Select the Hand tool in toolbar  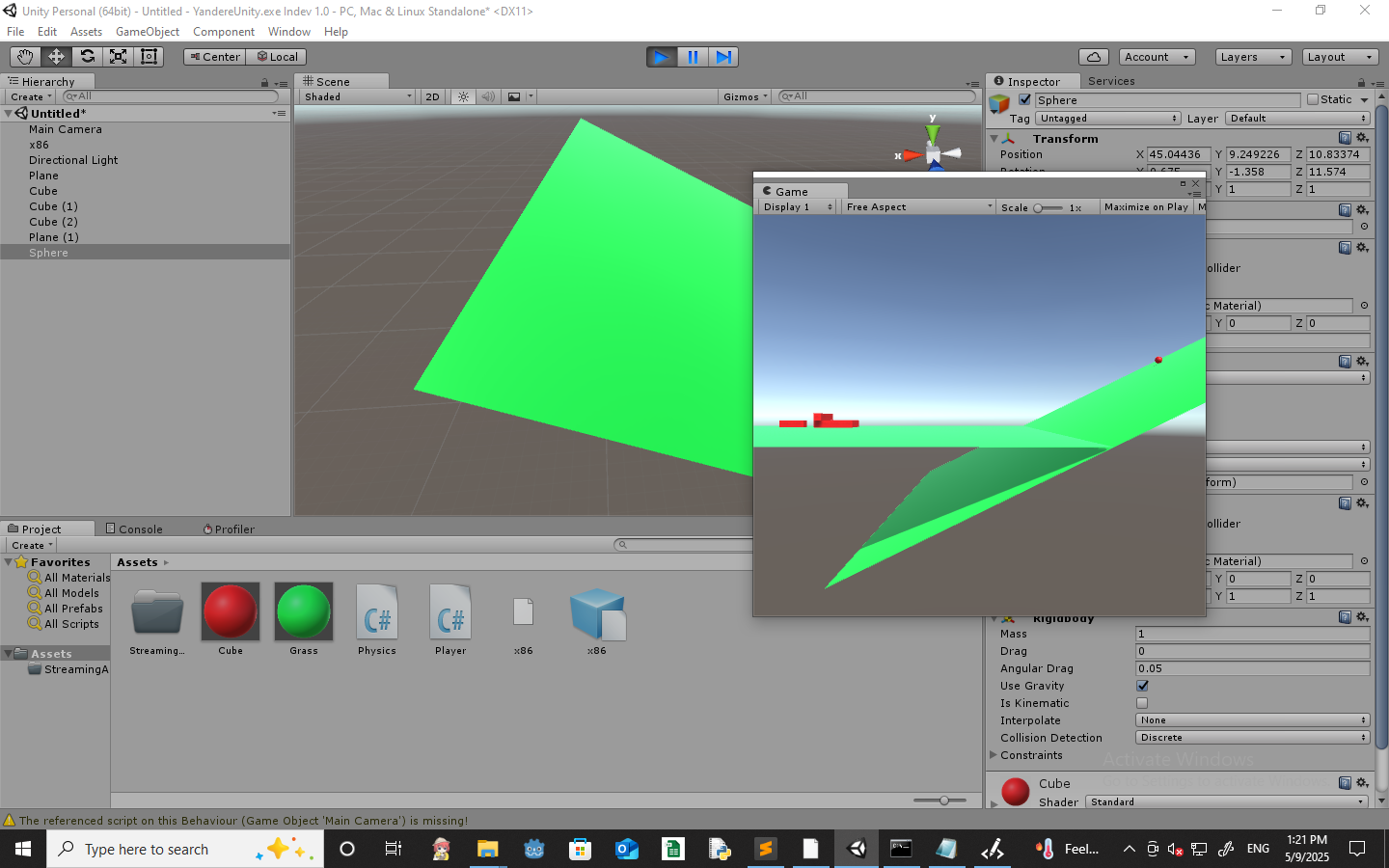25,57
